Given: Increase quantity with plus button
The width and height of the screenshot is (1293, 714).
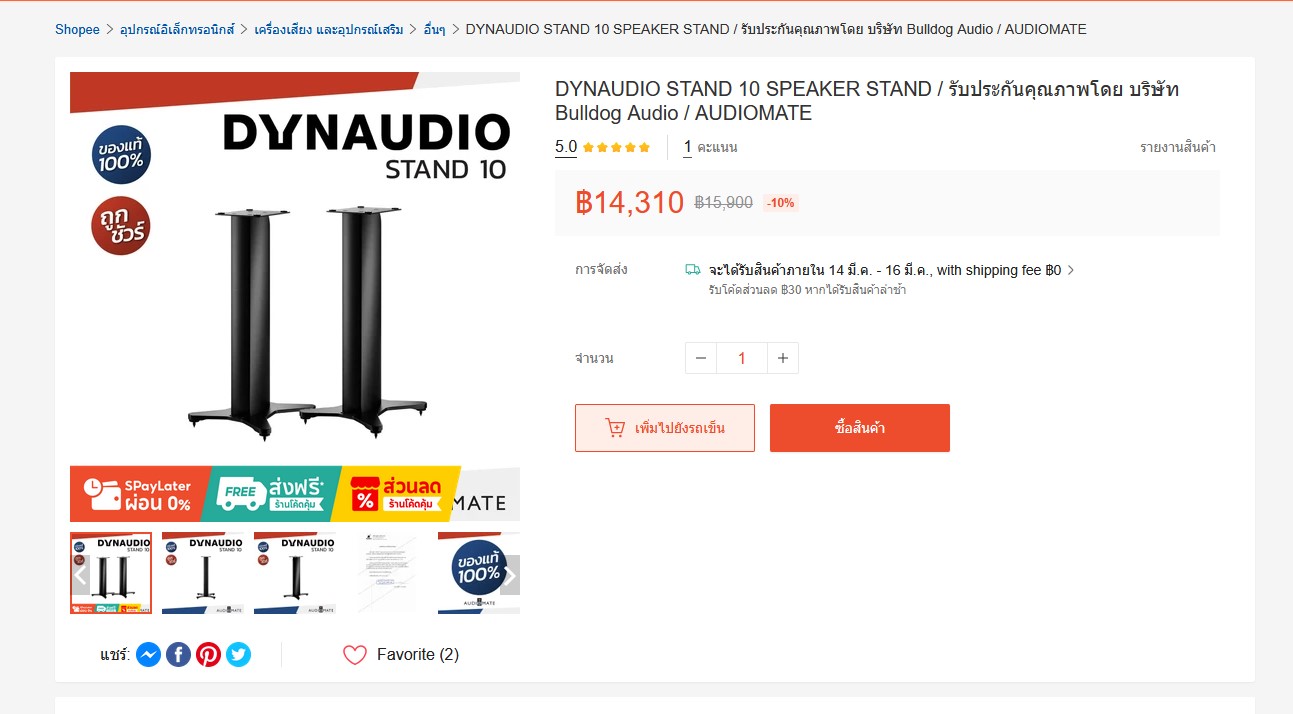Looking at the screenshot, I should [x=783, y=358].
